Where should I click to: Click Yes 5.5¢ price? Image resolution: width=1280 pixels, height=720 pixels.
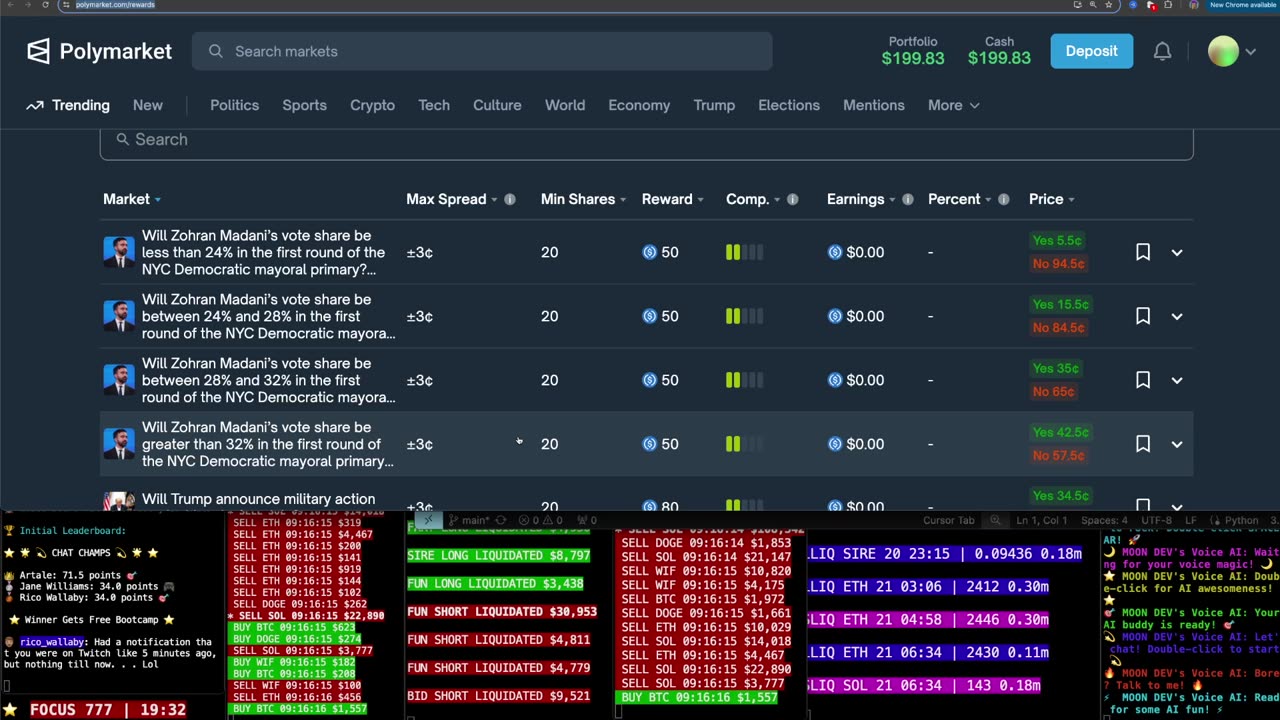click(x=1058, y=240)
